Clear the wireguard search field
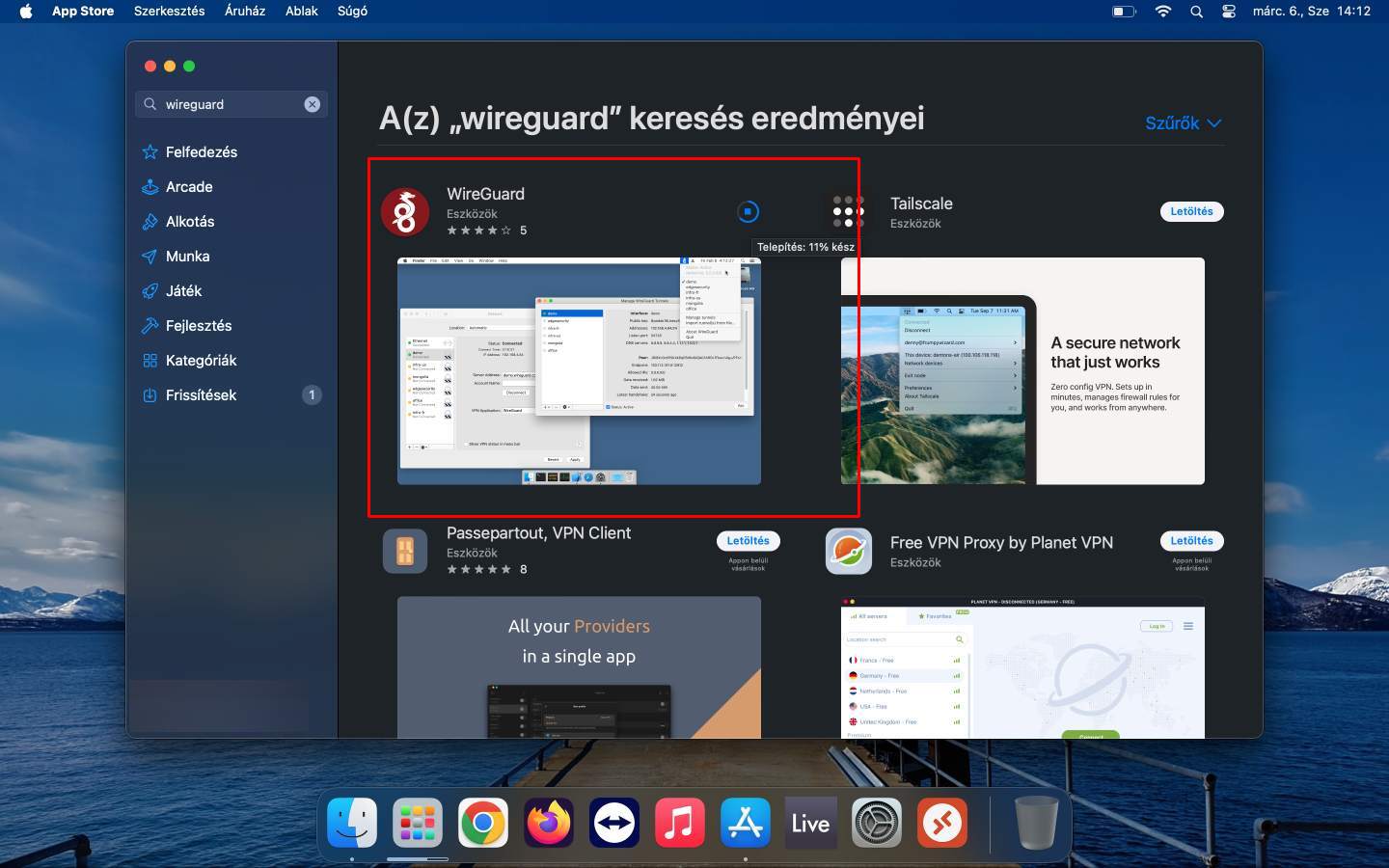The width and height of the screenshot is (1389, 868). click(x=313, y=104)
